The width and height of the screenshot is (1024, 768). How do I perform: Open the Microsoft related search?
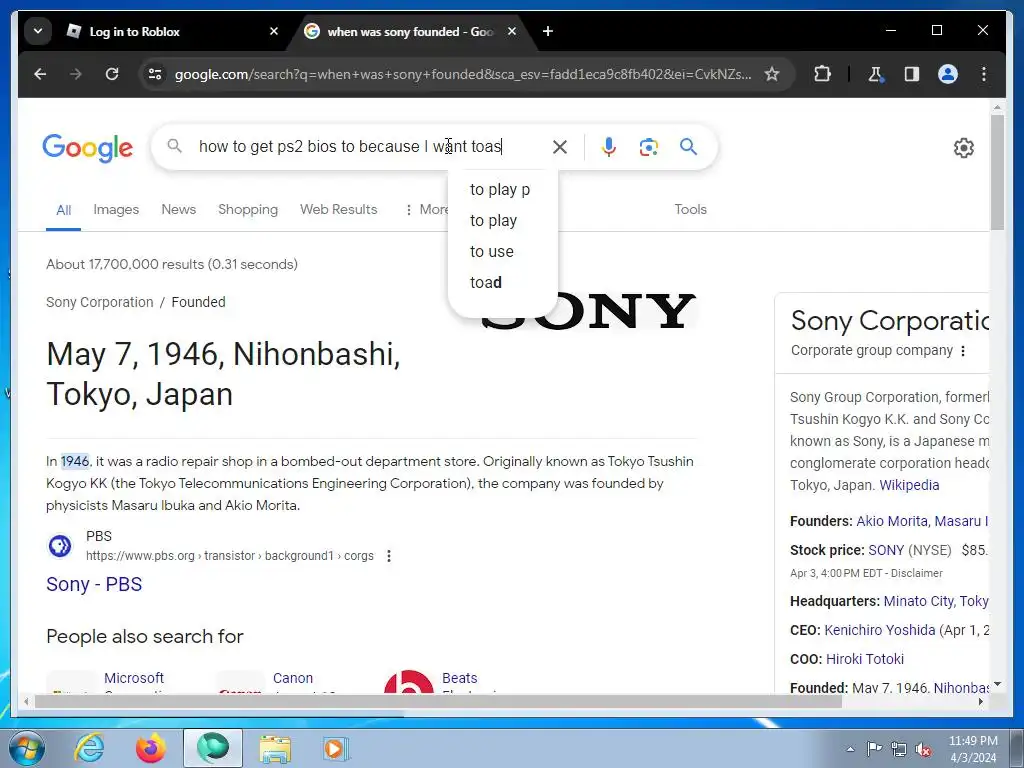134,678
